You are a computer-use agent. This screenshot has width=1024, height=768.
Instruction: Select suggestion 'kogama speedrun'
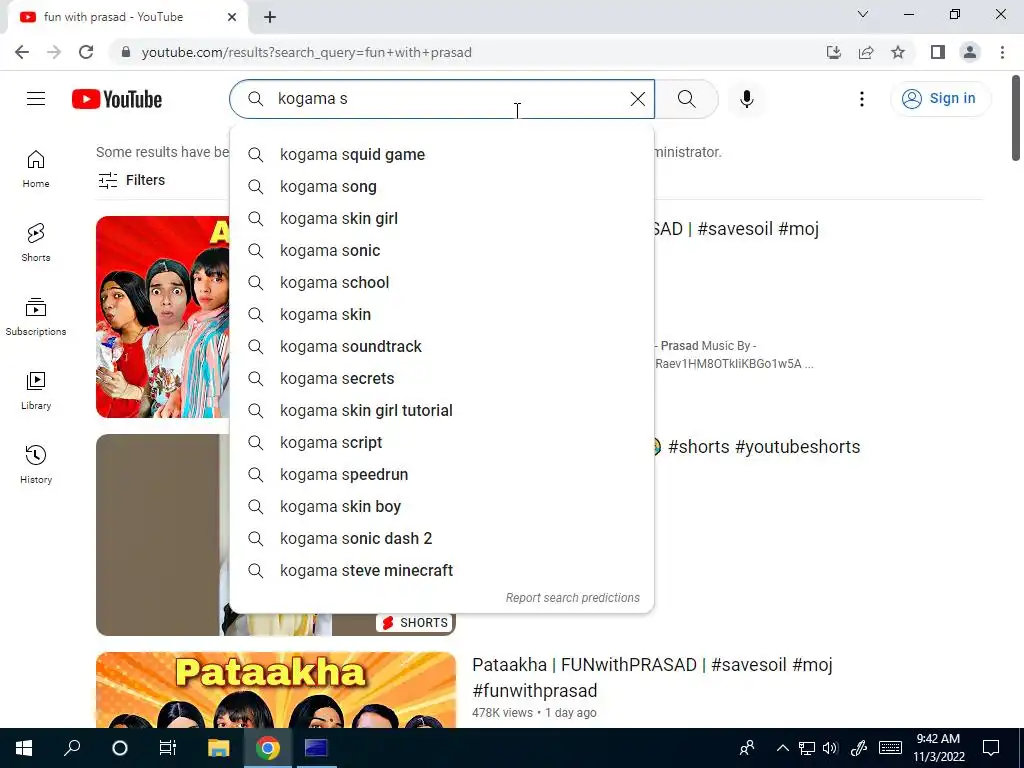(441, 475)
